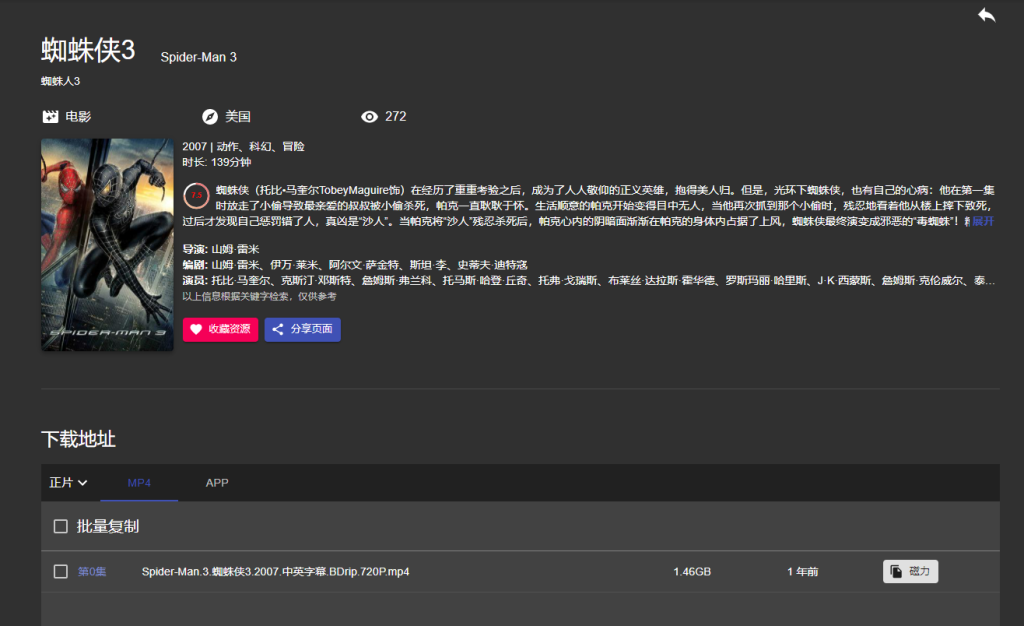Click the 编剧 writers line
Image resolution: width=1024 pixels, height=626 pixels.
pyautogui.click(x=355, y=264)
